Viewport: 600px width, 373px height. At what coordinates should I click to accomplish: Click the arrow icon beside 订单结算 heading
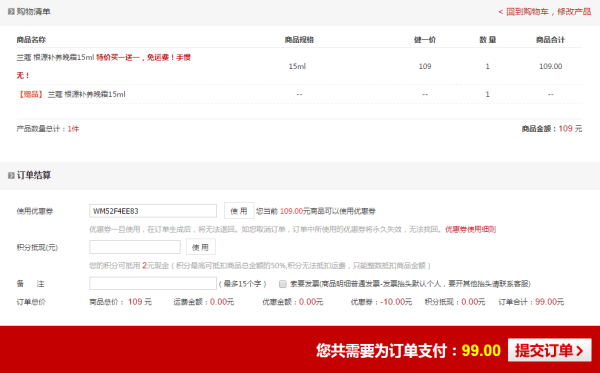[x=11, y=175]
